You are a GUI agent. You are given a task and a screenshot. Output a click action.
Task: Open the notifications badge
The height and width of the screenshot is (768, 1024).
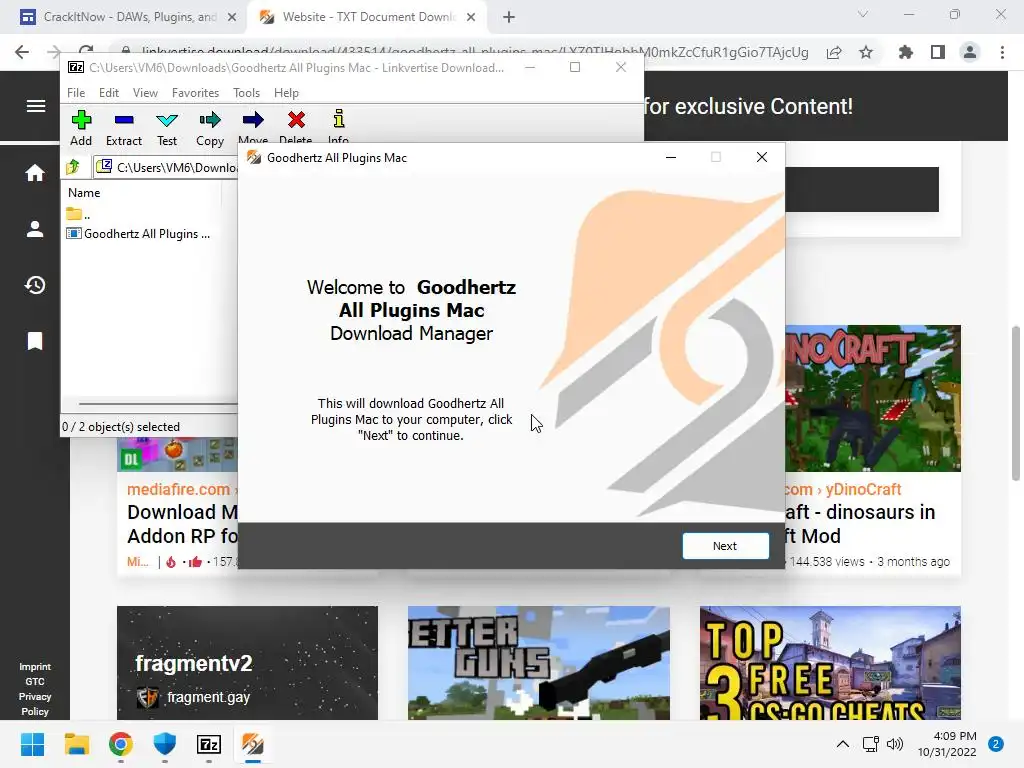tap(996, 744)
